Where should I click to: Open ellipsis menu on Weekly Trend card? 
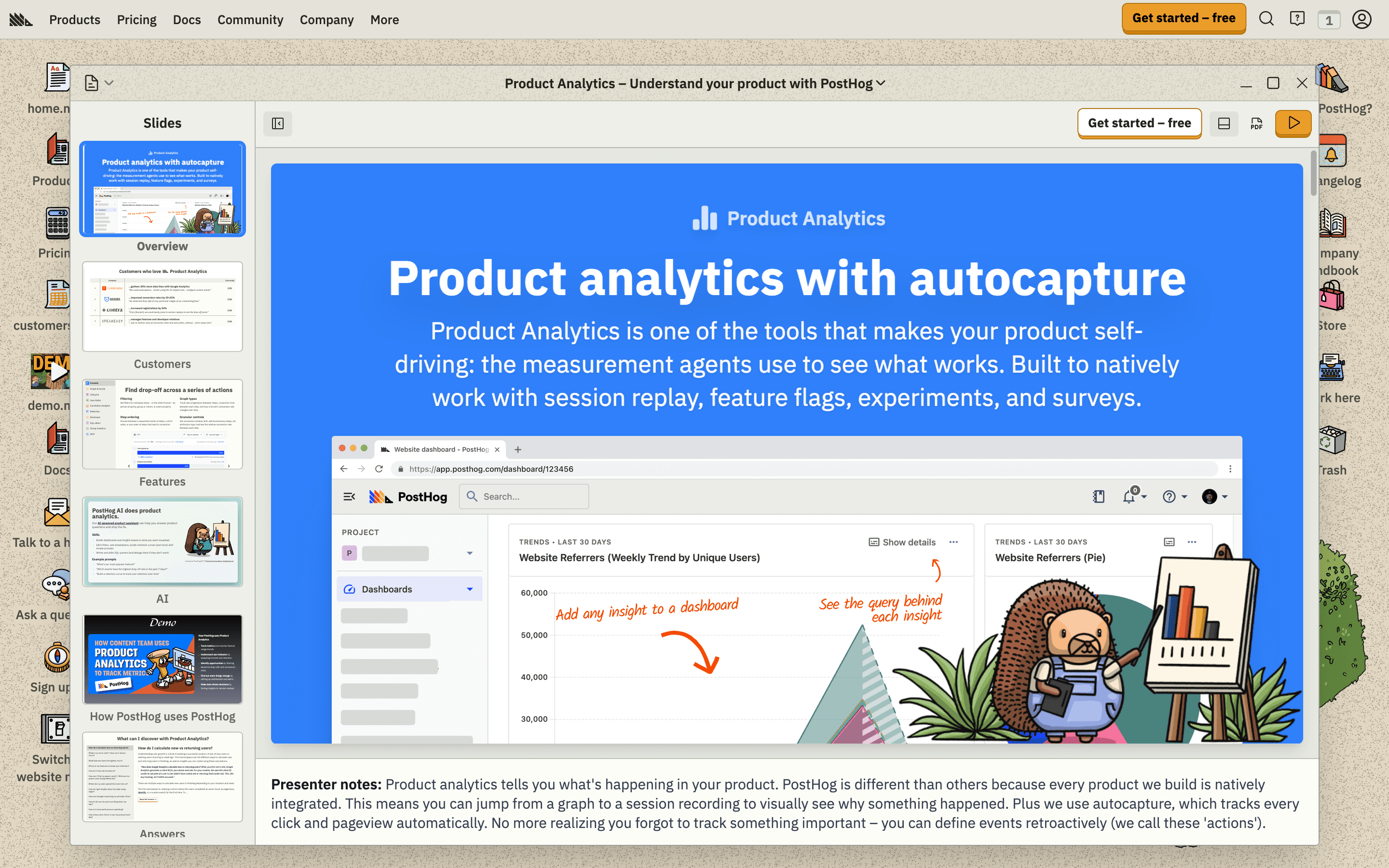pos(953,542)
